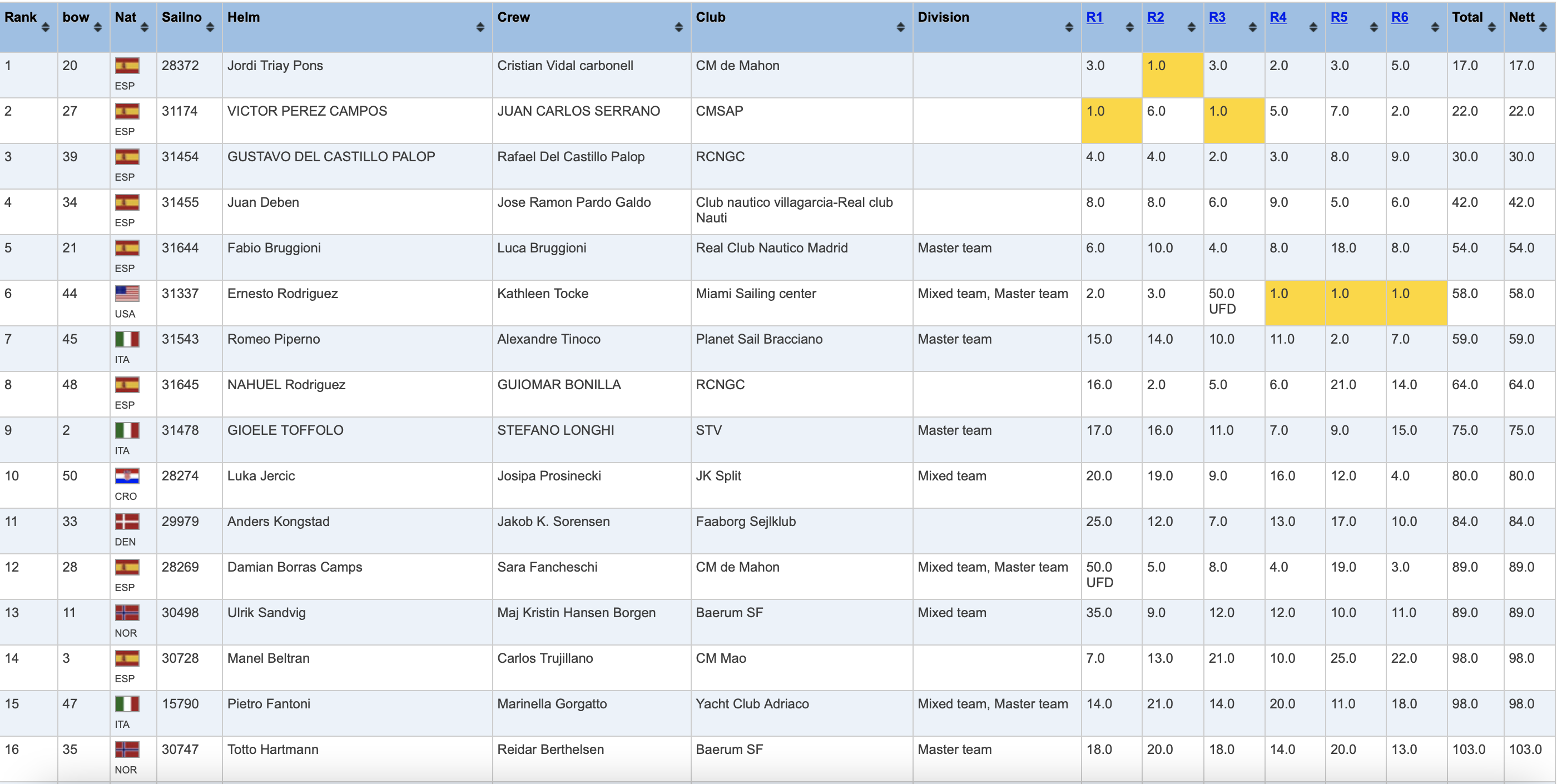The width and height of the screenshot is (1557, 784).
Task: Select the club Miami Sailing center
Action: [x=756, y=294]
